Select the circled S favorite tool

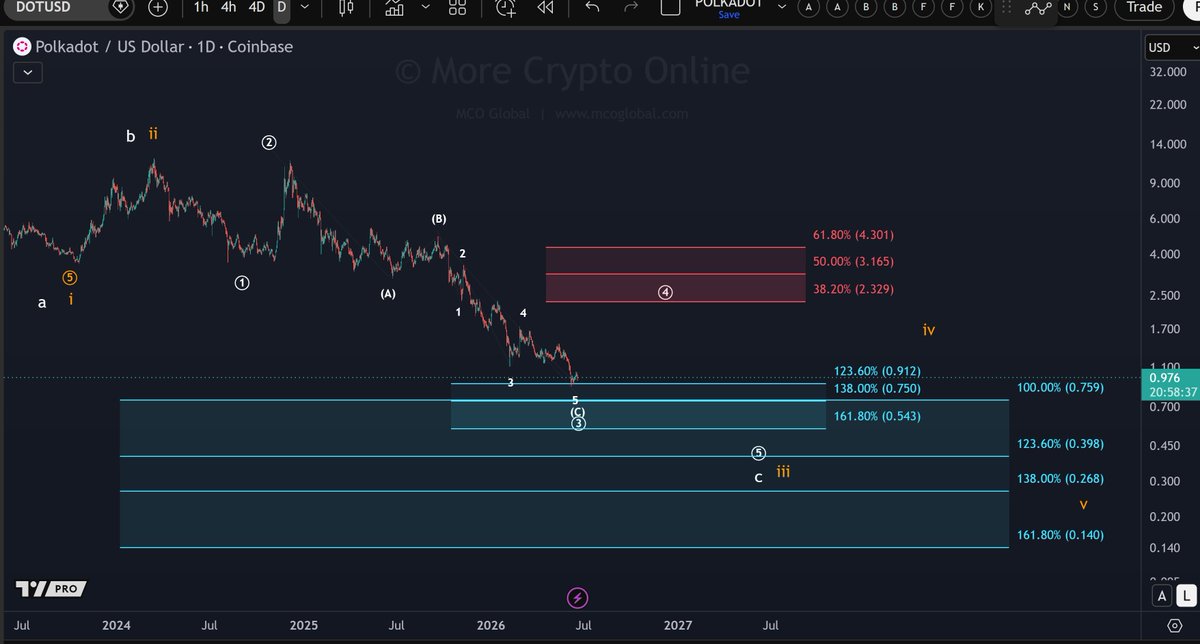click(x=1097, y=7)
